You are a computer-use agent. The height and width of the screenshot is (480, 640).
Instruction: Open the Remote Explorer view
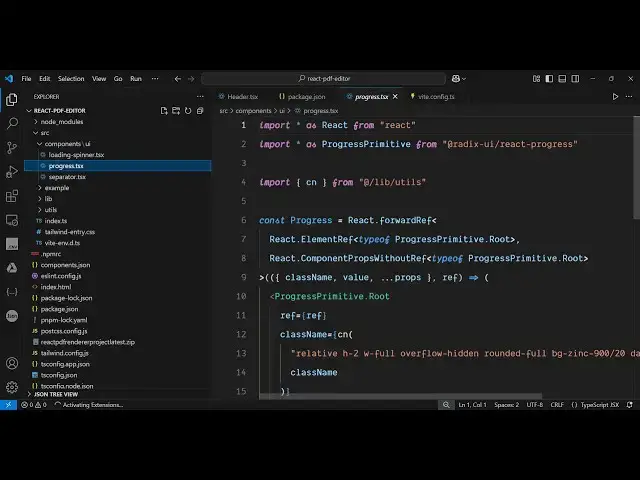coord(12,220)
